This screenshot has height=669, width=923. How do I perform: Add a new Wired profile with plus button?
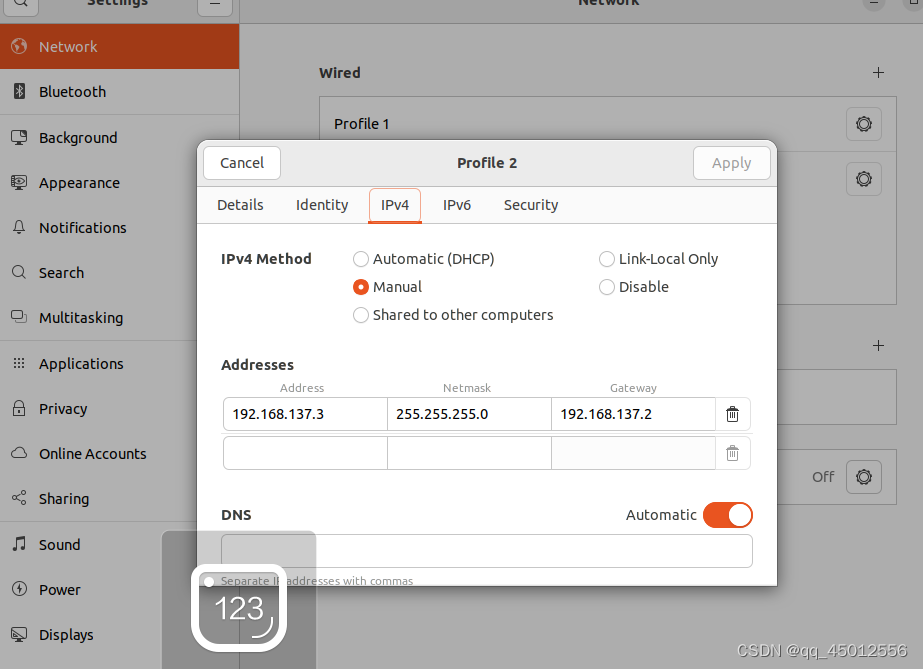[x=878, y=72]
